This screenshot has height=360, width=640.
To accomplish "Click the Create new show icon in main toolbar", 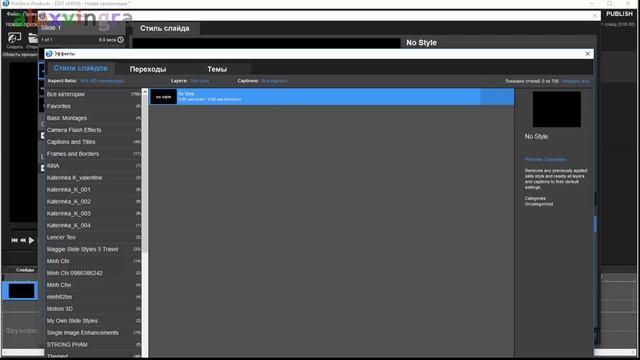I will [14, 38].
